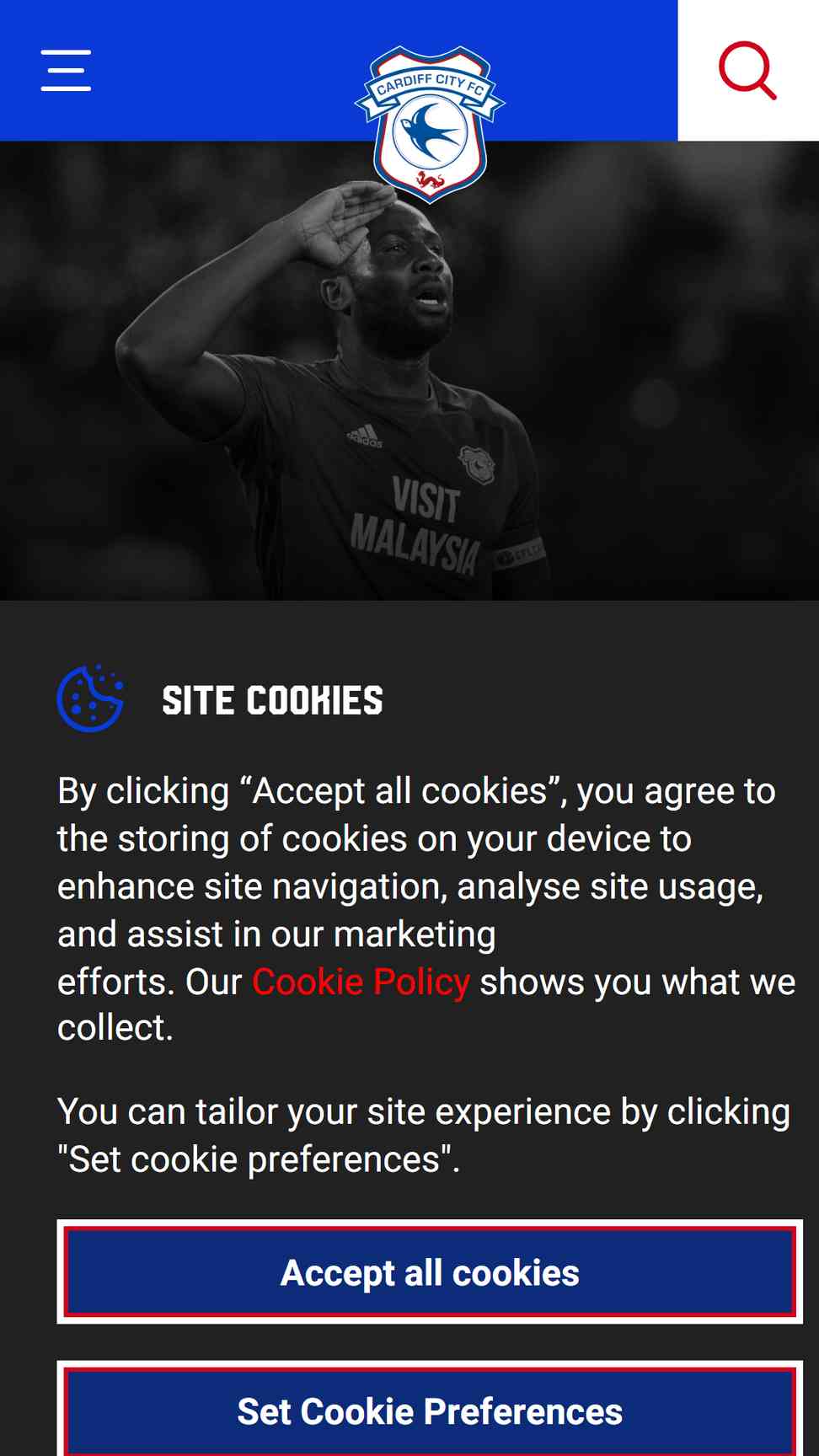Click the bluebird inside the crest
This screenshot has height=1456, width=819.
click(x=430, y=132)
